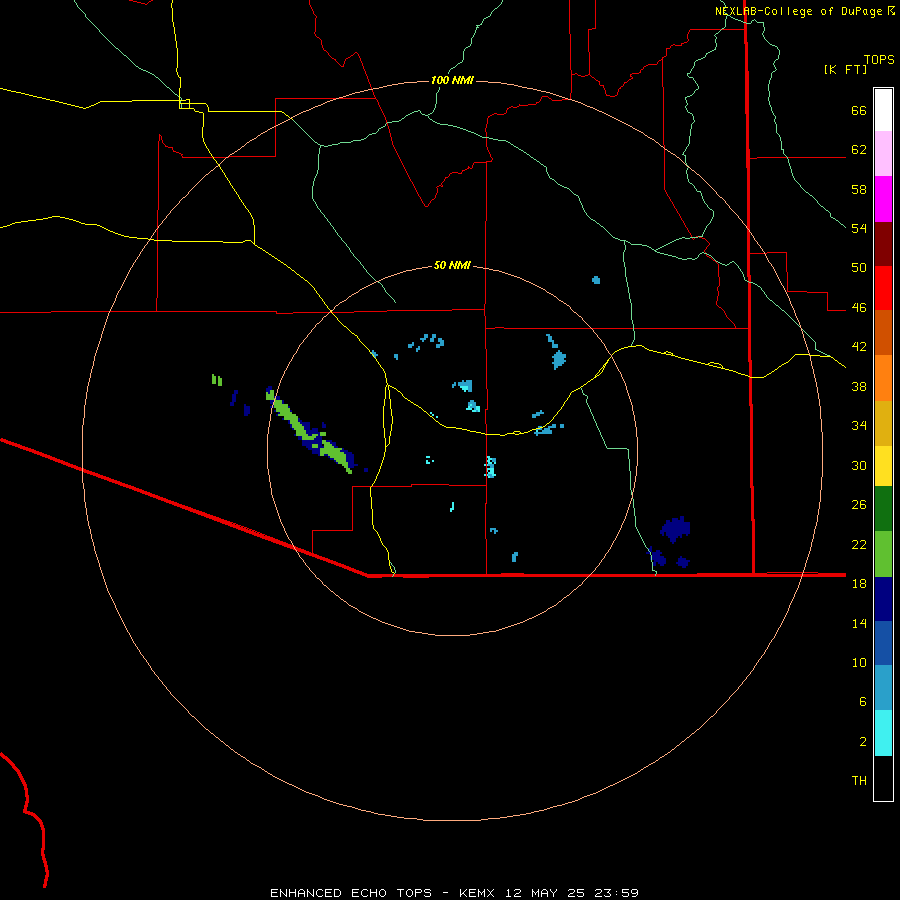Select the dark green legend swatch
Screen dimensions: 900x900
(x=883, y=509)
